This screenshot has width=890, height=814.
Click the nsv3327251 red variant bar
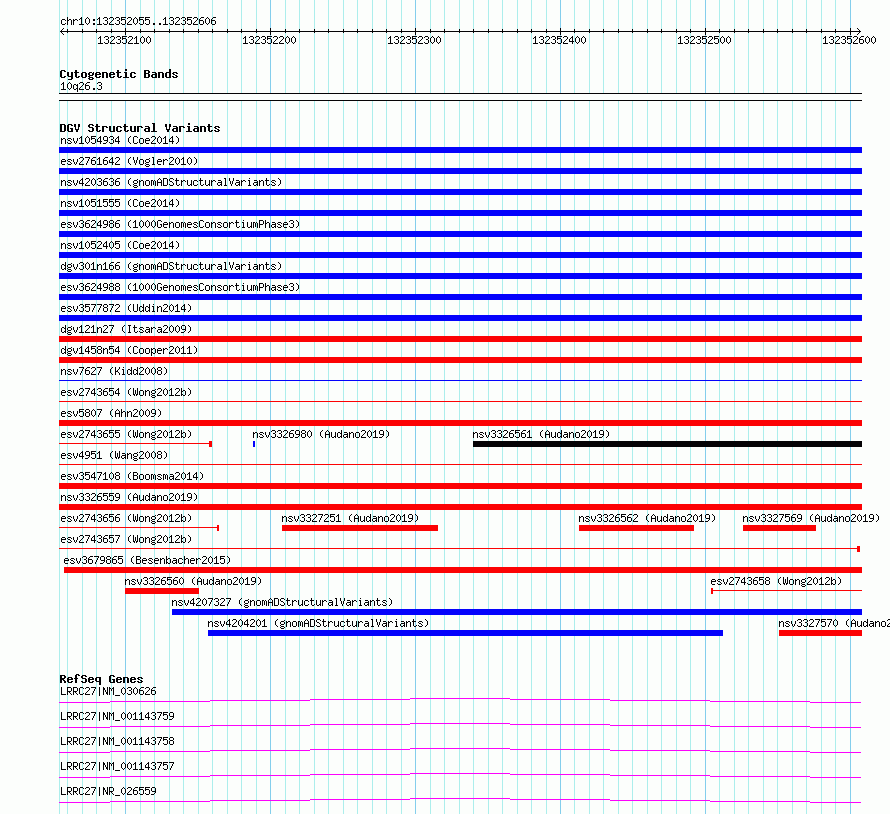coord(360,528)
